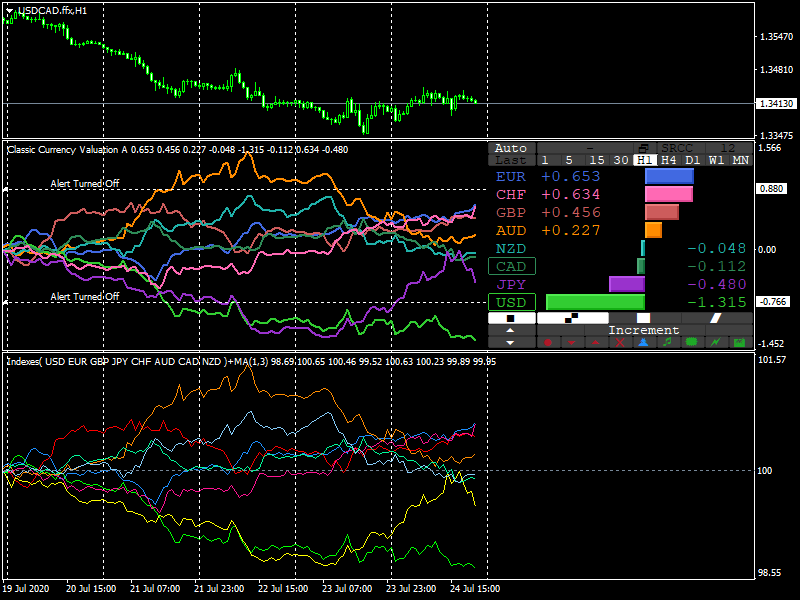Image resolution: width=800 pixels, height=600 pixels.
Task: Toggle the USD currency line
Action: (x=510, y=301)
